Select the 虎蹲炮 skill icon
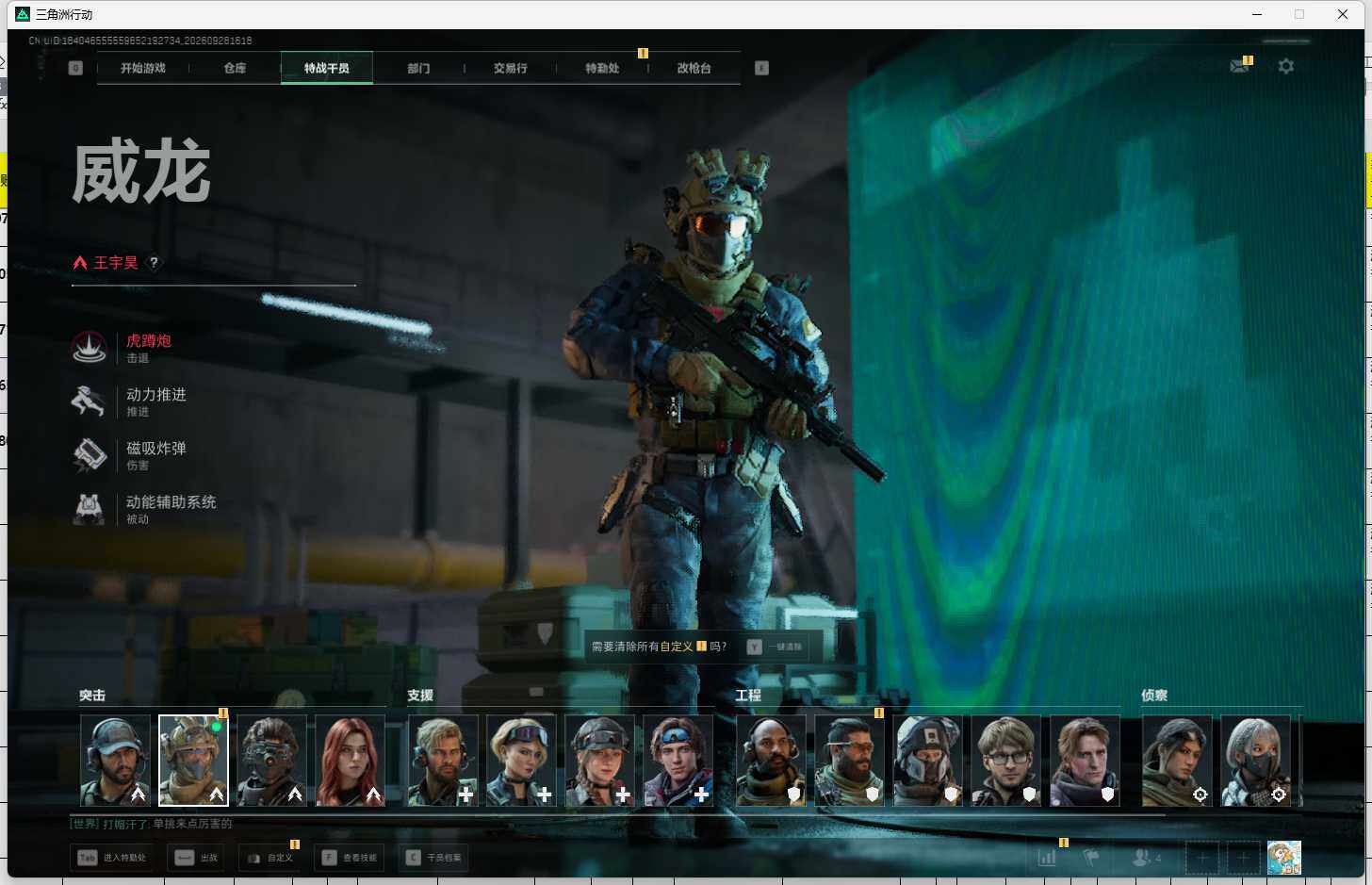The height and width of the screenshot is (885, 1372). [x=90, y=348]
